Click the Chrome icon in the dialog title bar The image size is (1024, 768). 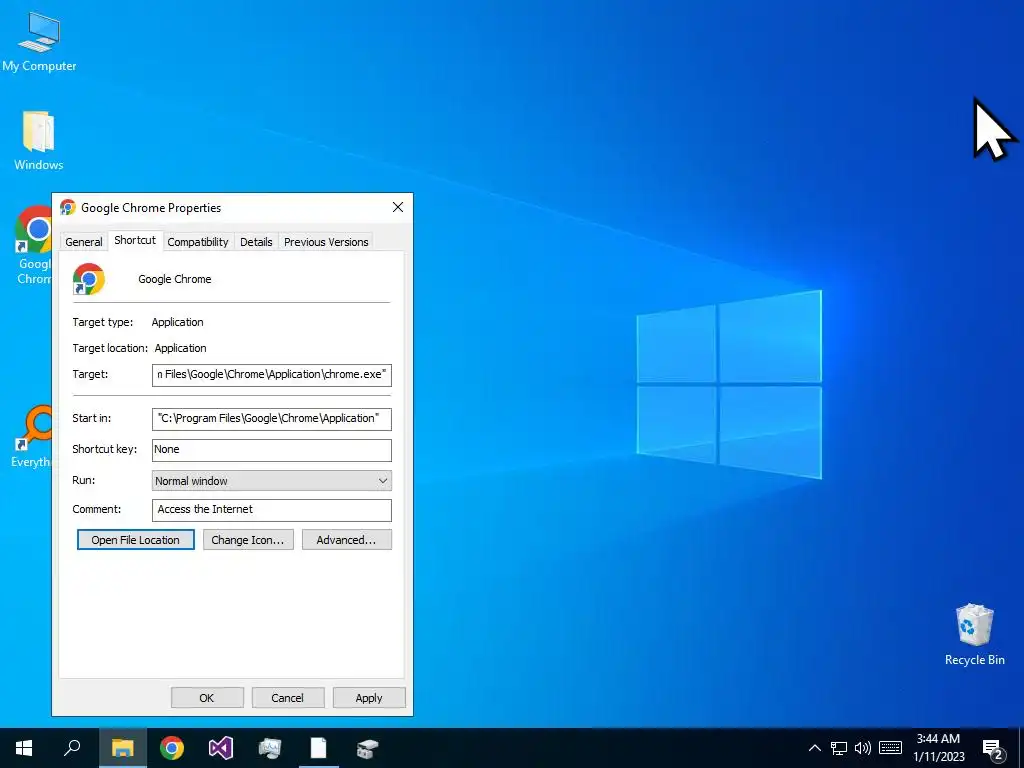[68, 208]
